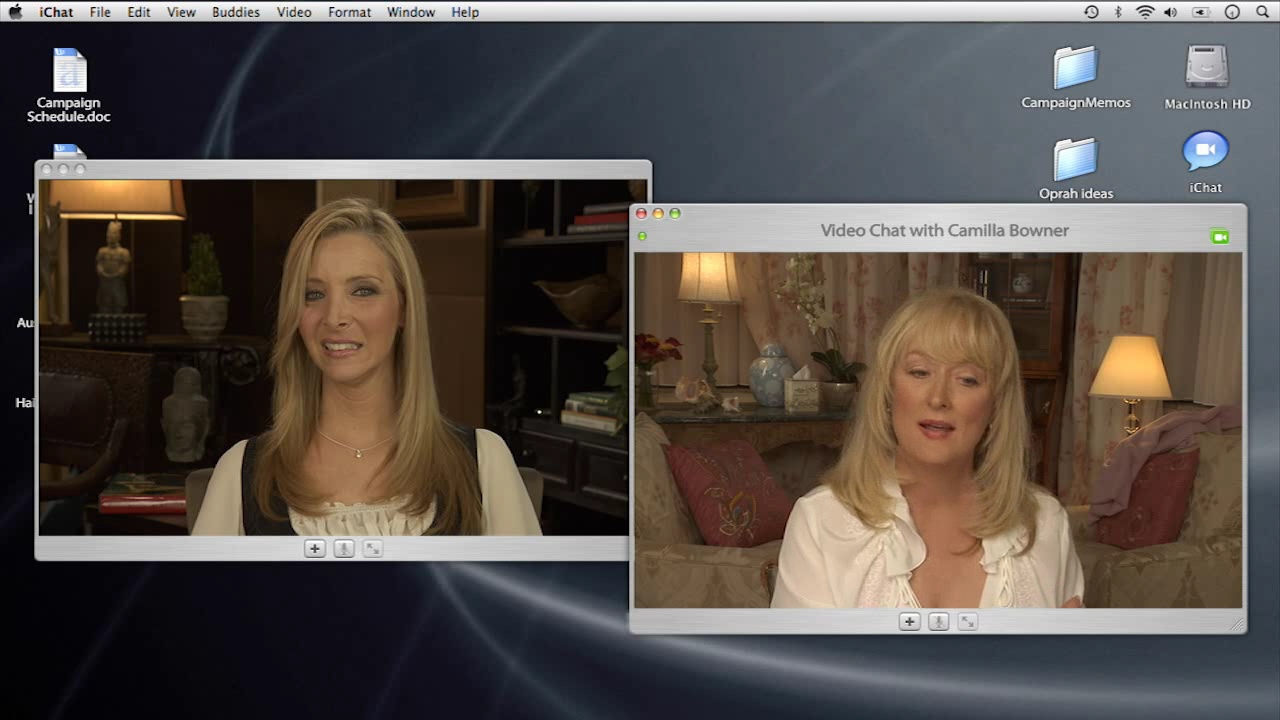
Task: Open the Buddies menu
Action: (236, 12)
